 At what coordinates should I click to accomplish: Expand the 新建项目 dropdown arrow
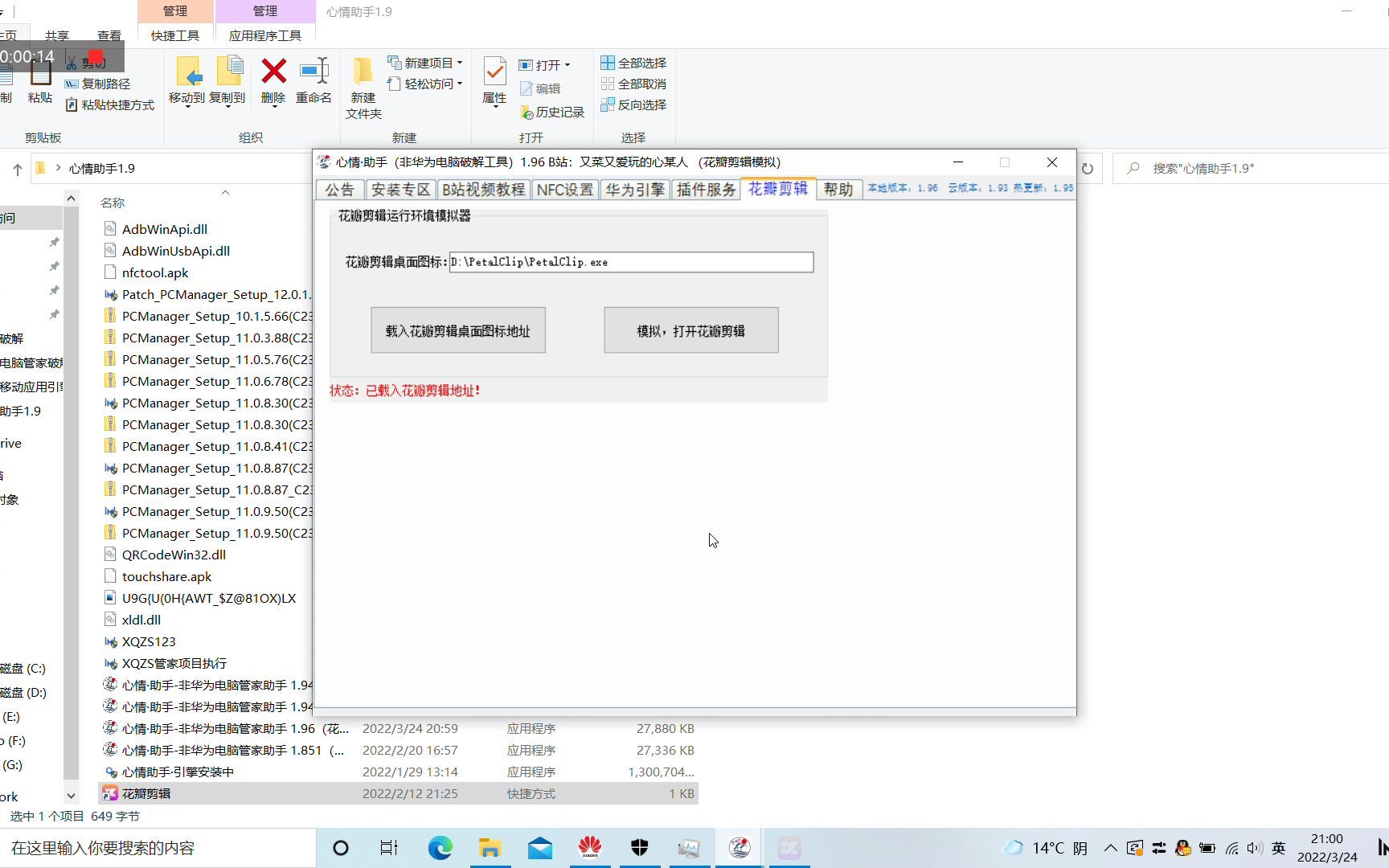click(459, 62)
